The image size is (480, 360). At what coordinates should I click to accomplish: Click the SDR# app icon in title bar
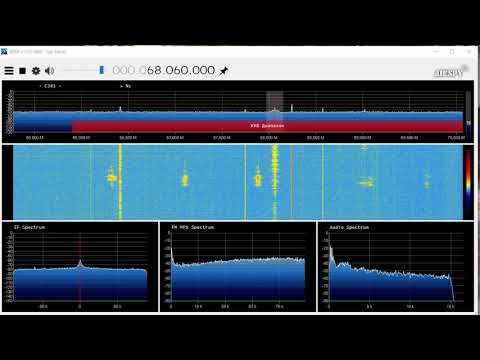pyautogui.click(x=4, y=51)
